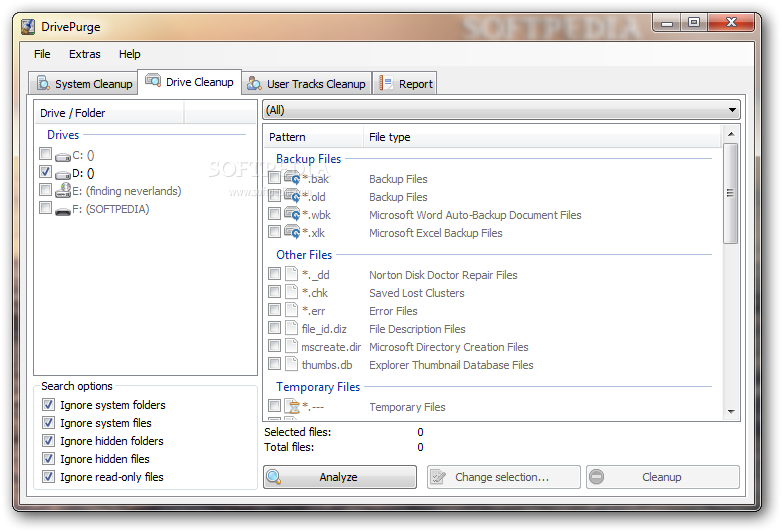Open the File menu
Viewport: 782px width, 532px height.
pyautogui.click(x=42, y=54)
